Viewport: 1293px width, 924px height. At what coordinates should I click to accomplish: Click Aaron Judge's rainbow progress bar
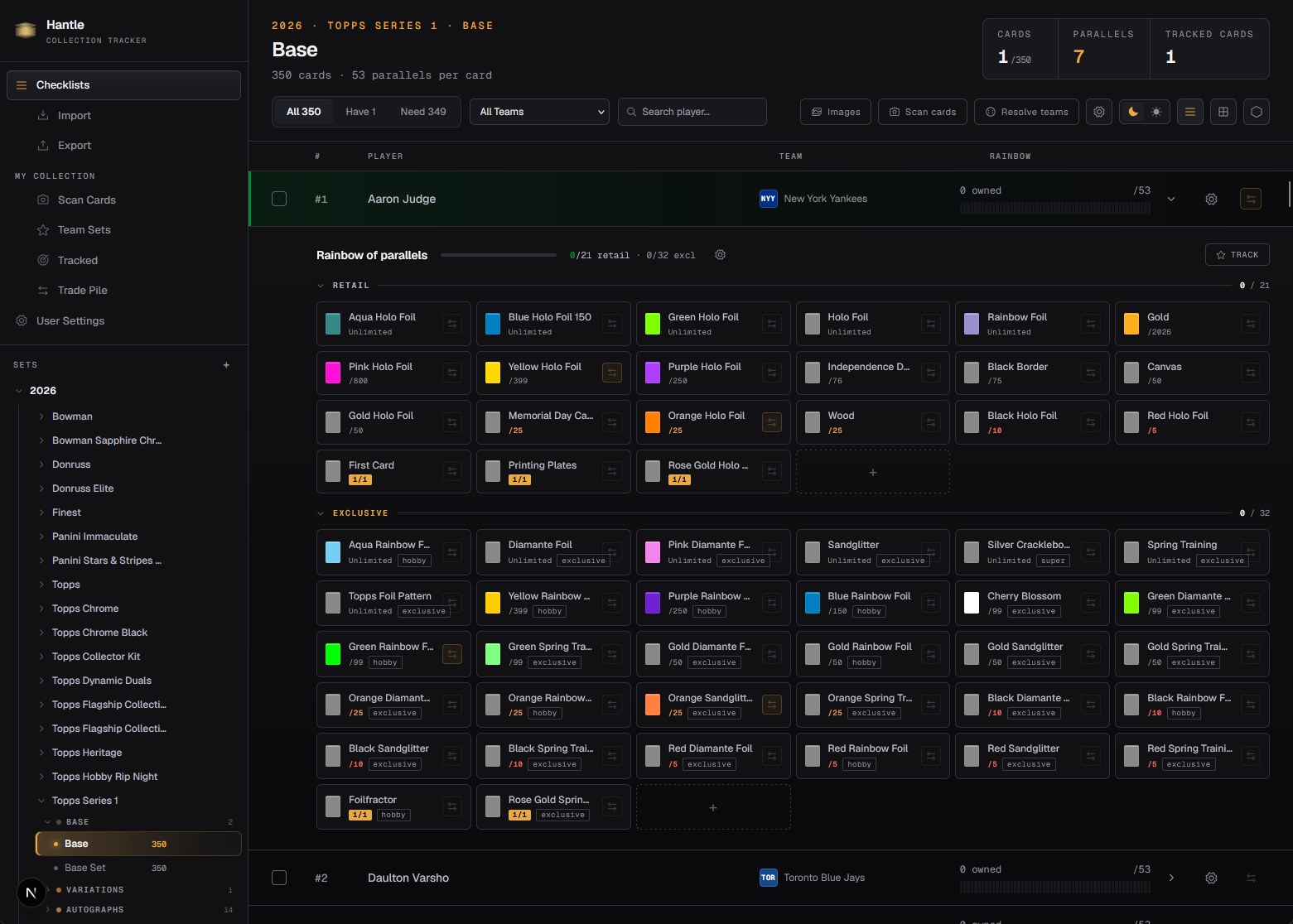click(x=1054, y=209)
